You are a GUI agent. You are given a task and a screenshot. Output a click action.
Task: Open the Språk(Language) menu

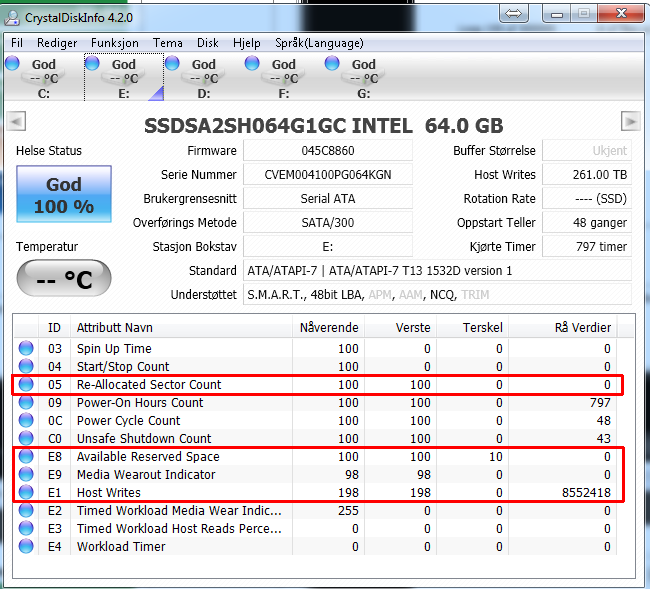[x=319, y=43]
